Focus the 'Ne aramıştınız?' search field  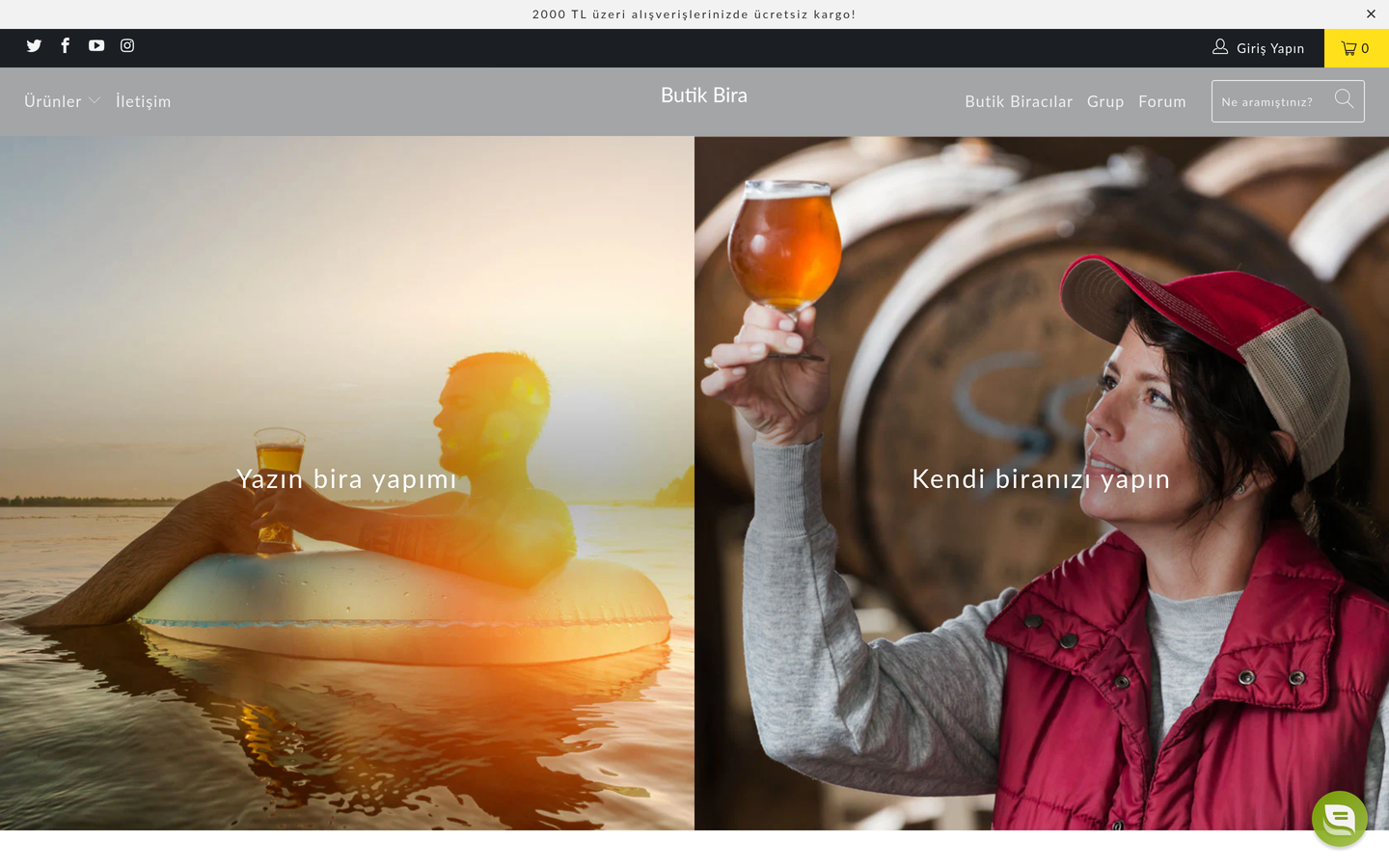(x=1273, y=101)
